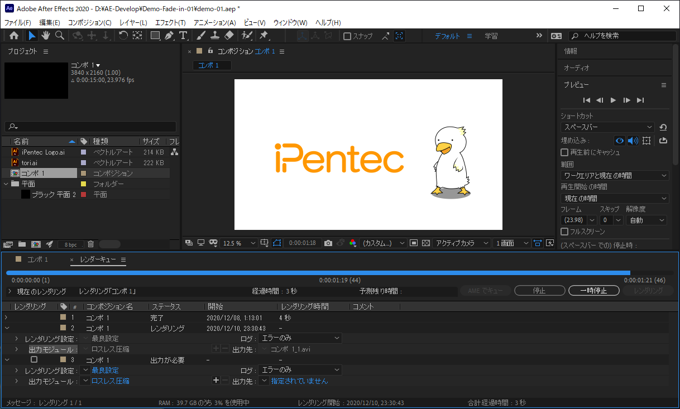Open the Effect menu

click(170, 23)
